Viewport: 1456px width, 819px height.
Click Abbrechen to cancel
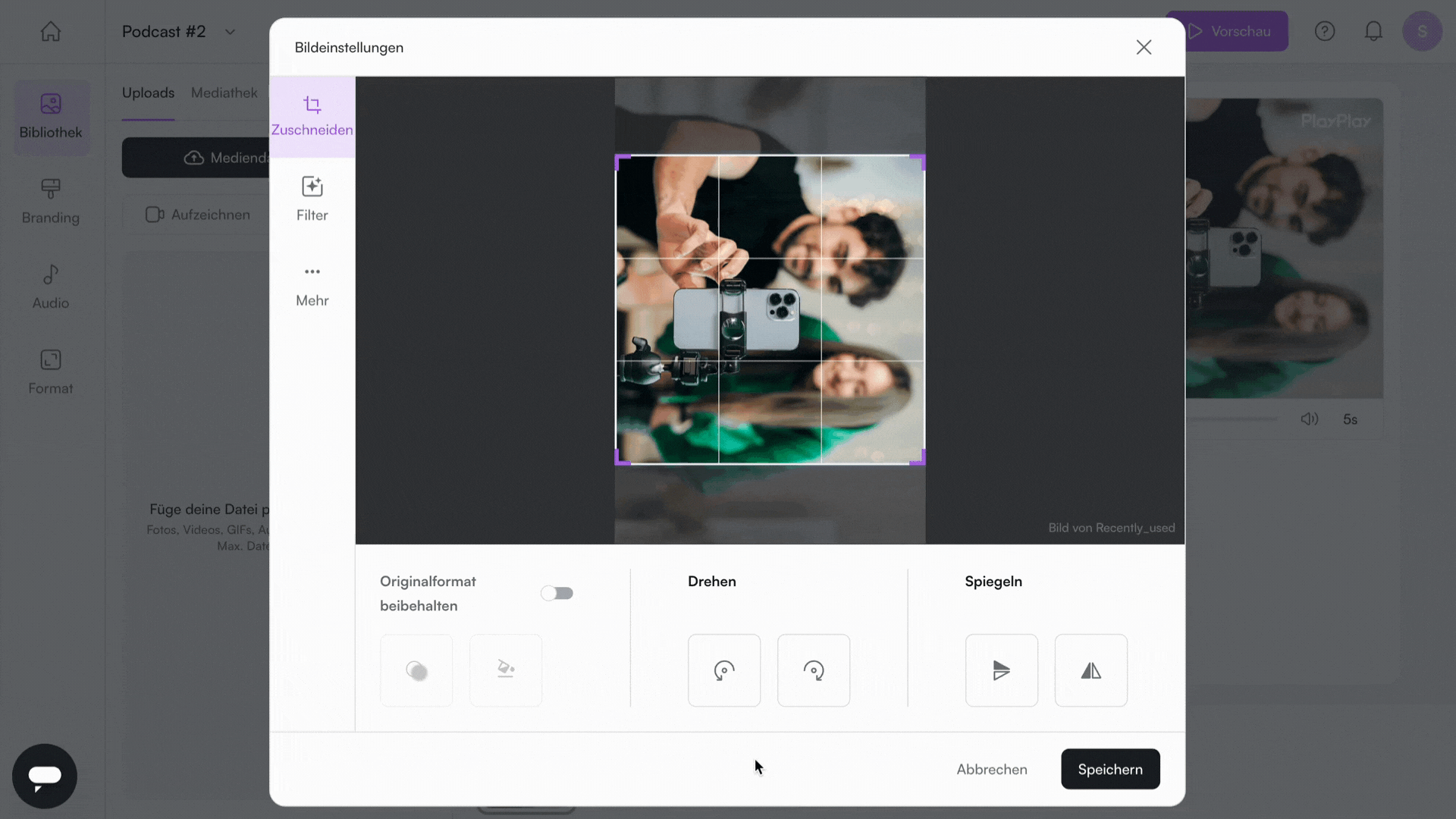992,769
